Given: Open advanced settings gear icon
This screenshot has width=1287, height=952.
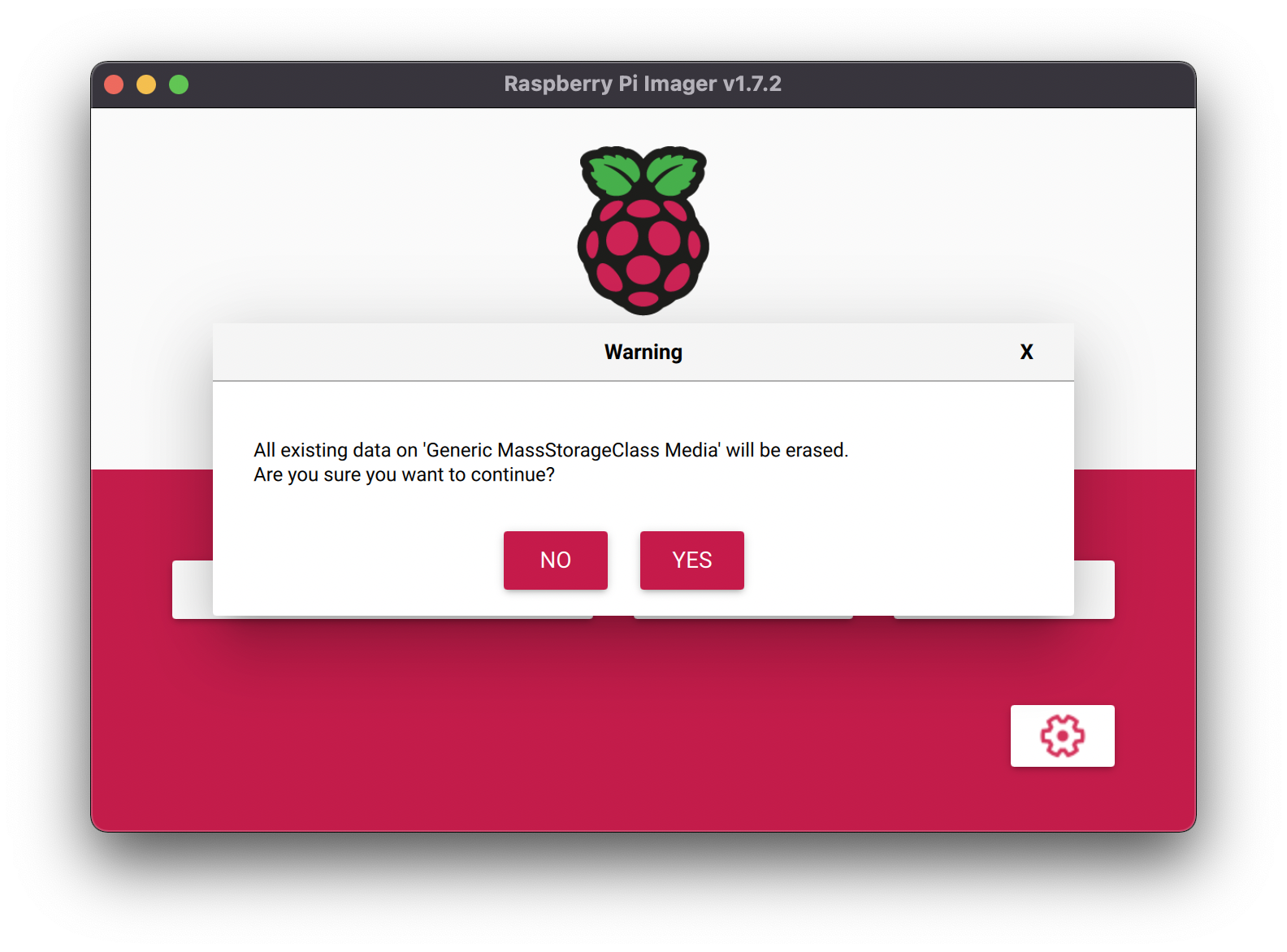Looking at the screenshot, I should point(1062,736).
